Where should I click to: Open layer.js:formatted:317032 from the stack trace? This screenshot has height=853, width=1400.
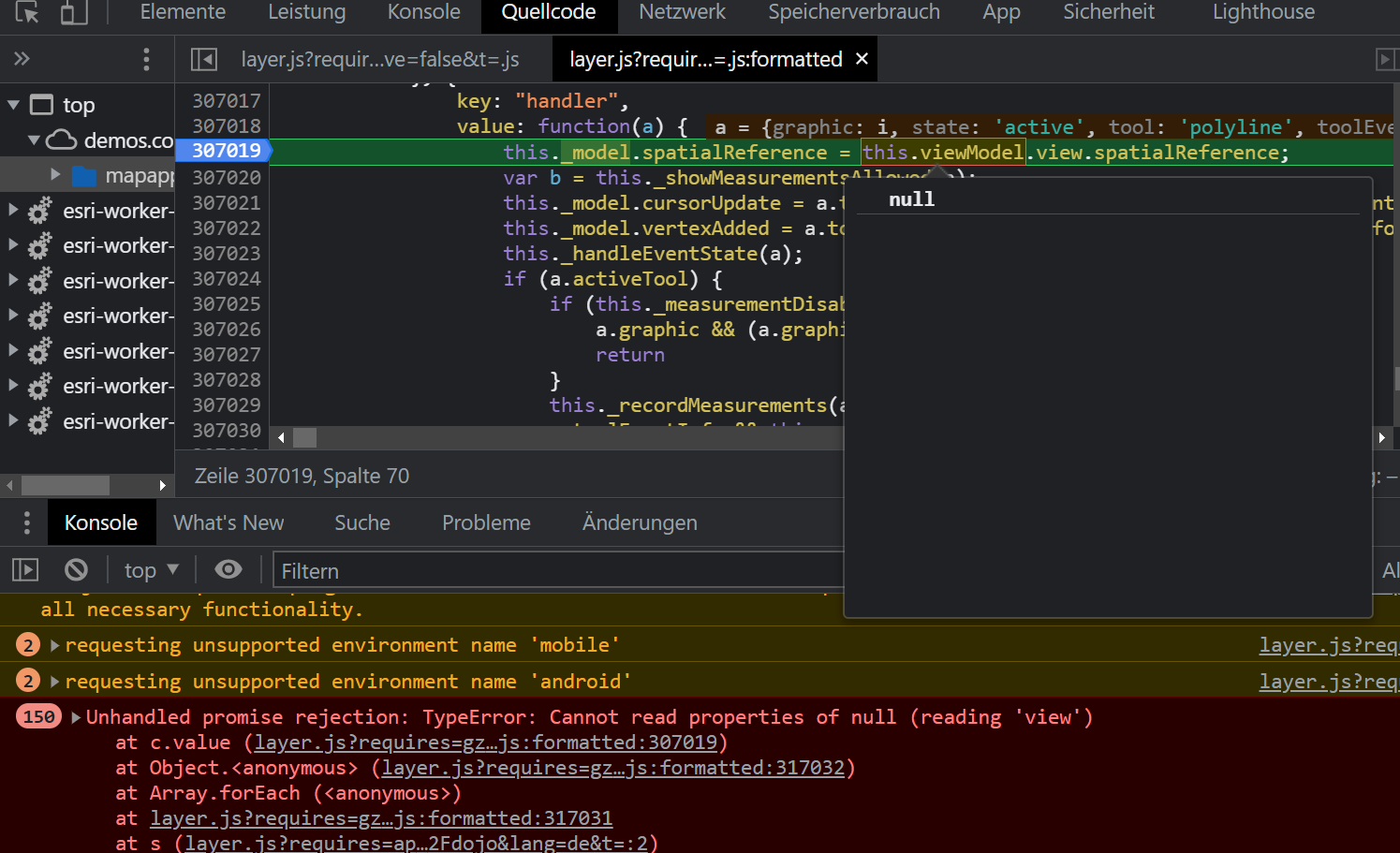click(x=613, y=767)
